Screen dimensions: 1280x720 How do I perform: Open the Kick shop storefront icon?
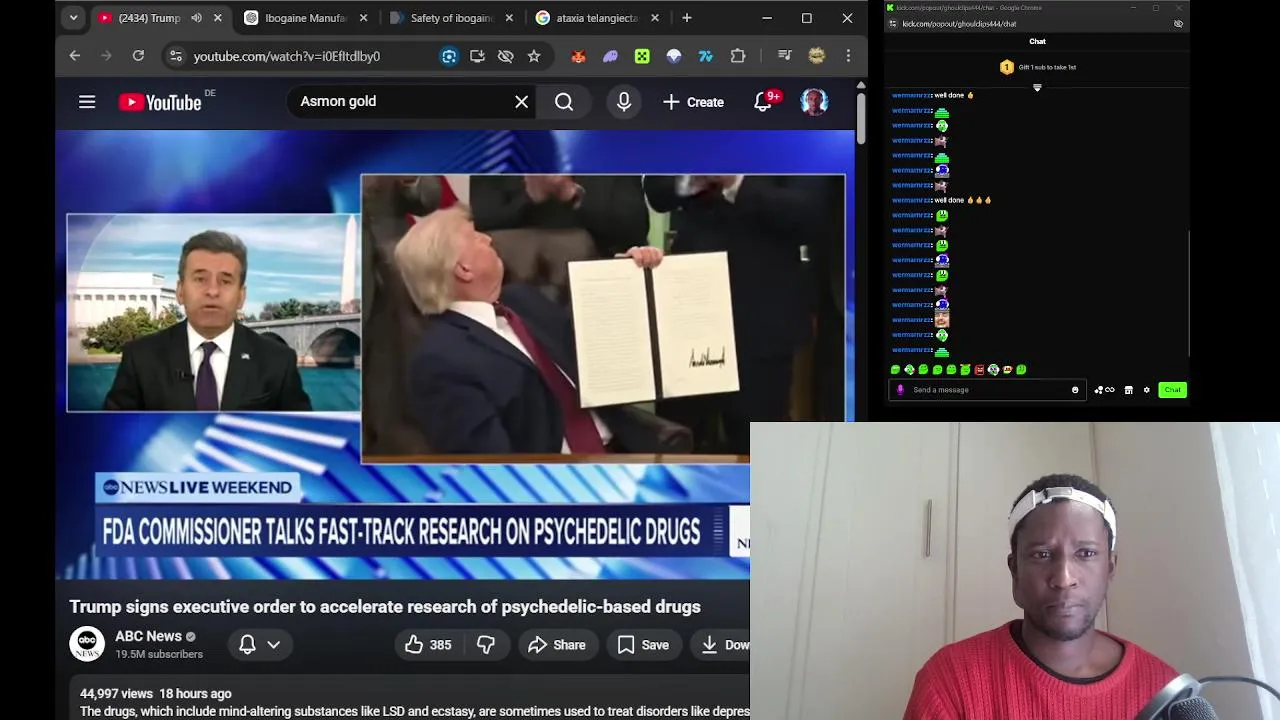click(x=1129, y=390)
